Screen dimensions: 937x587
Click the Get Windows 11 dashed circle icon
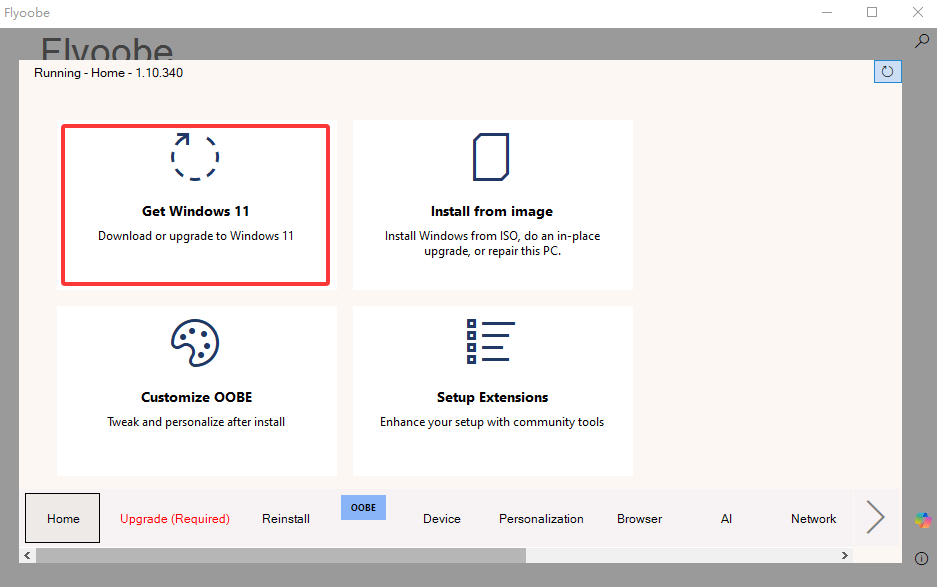(x=195, y=156)
